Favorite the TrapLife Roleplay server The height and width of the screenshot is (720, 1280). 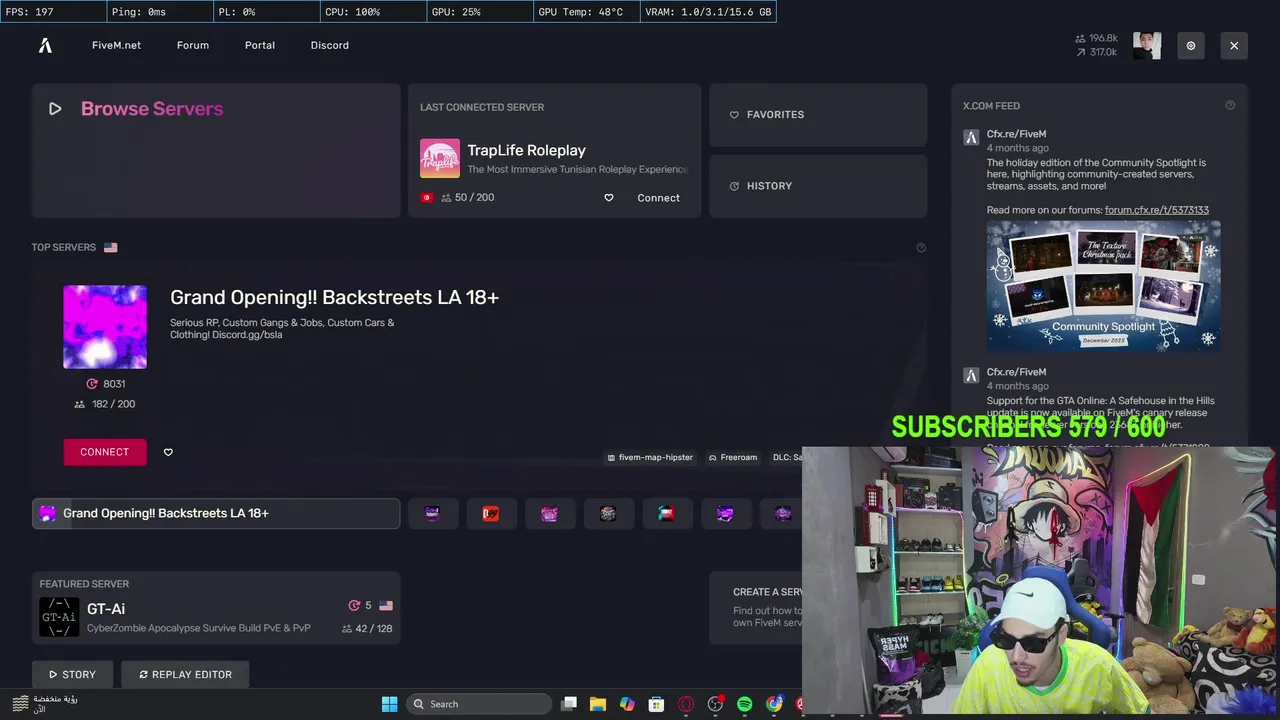[609, 198]
